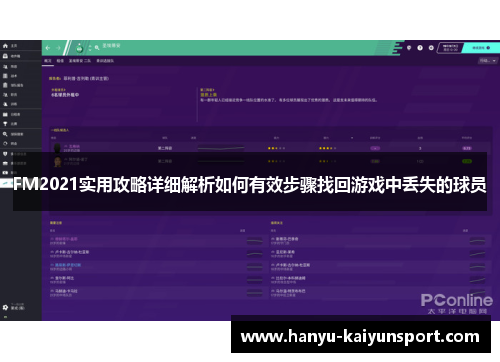The width and height of the screenshot is (500, 362).
Task: Open the circular-arrows transfers sidebar icon
Action: click(5, 143)
